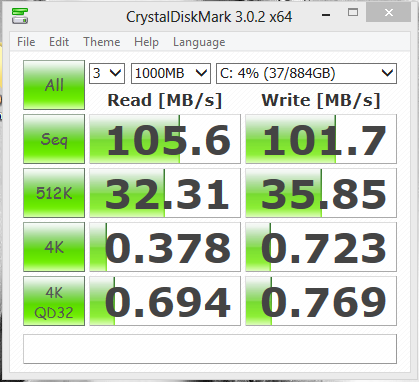
Task: Expand the test run count dropdown showing 3
Action: [107, 73]
